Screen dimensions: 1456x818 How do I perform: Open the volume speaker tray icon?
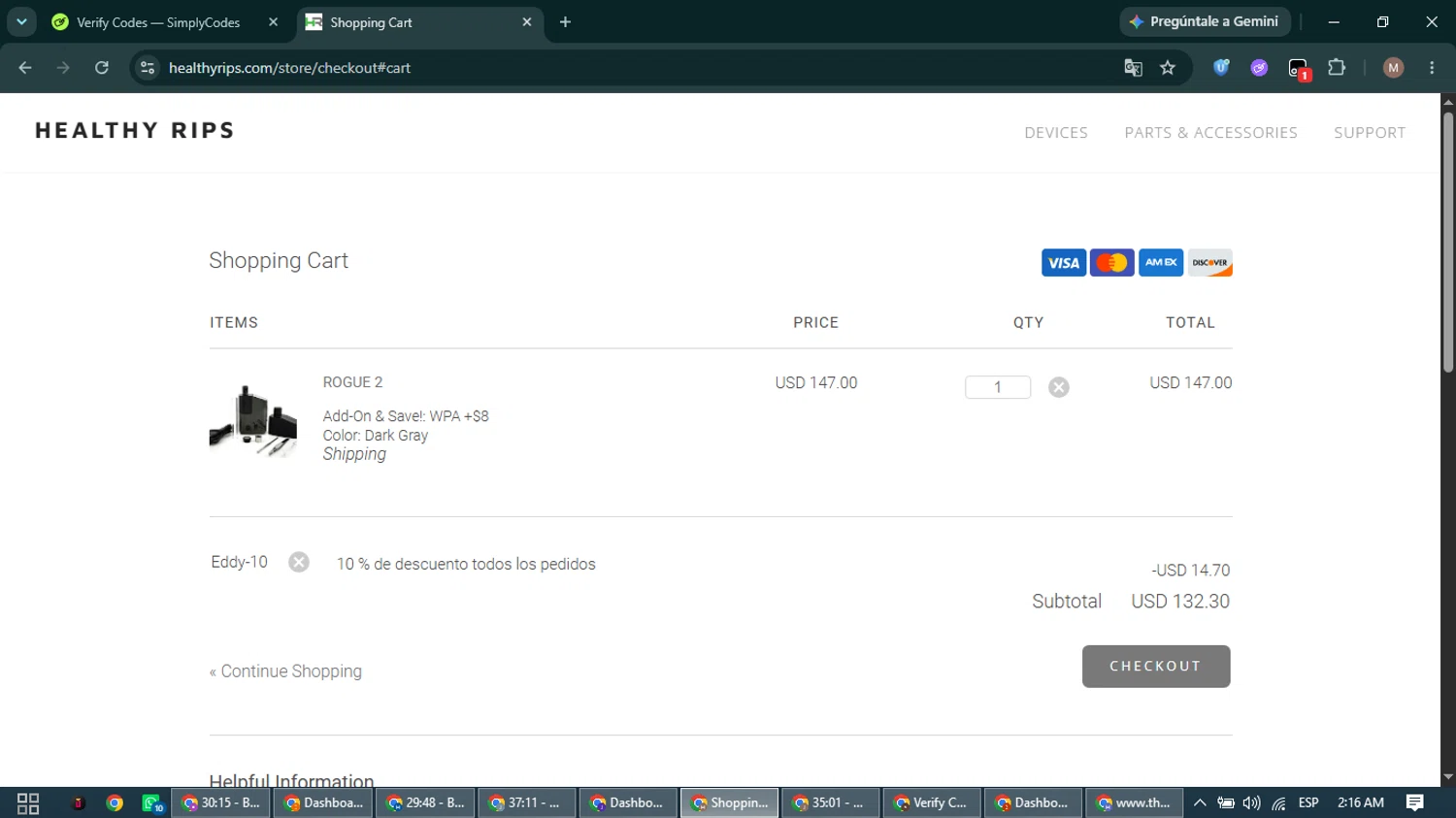coord(1252,803)
